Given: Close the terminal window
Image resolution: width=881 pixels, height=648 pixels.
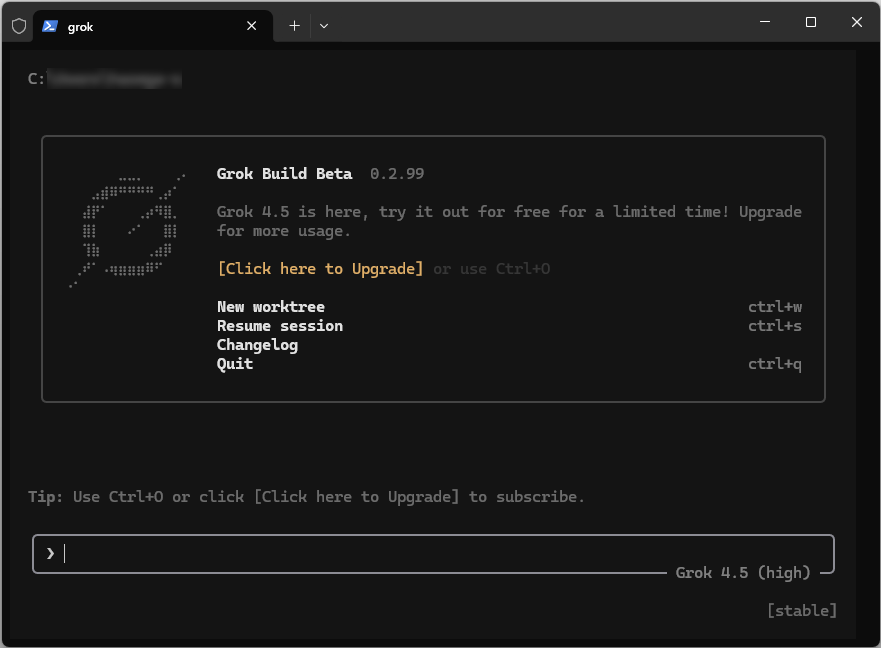Looking at the screenshot, I should (x=856, y=22).
